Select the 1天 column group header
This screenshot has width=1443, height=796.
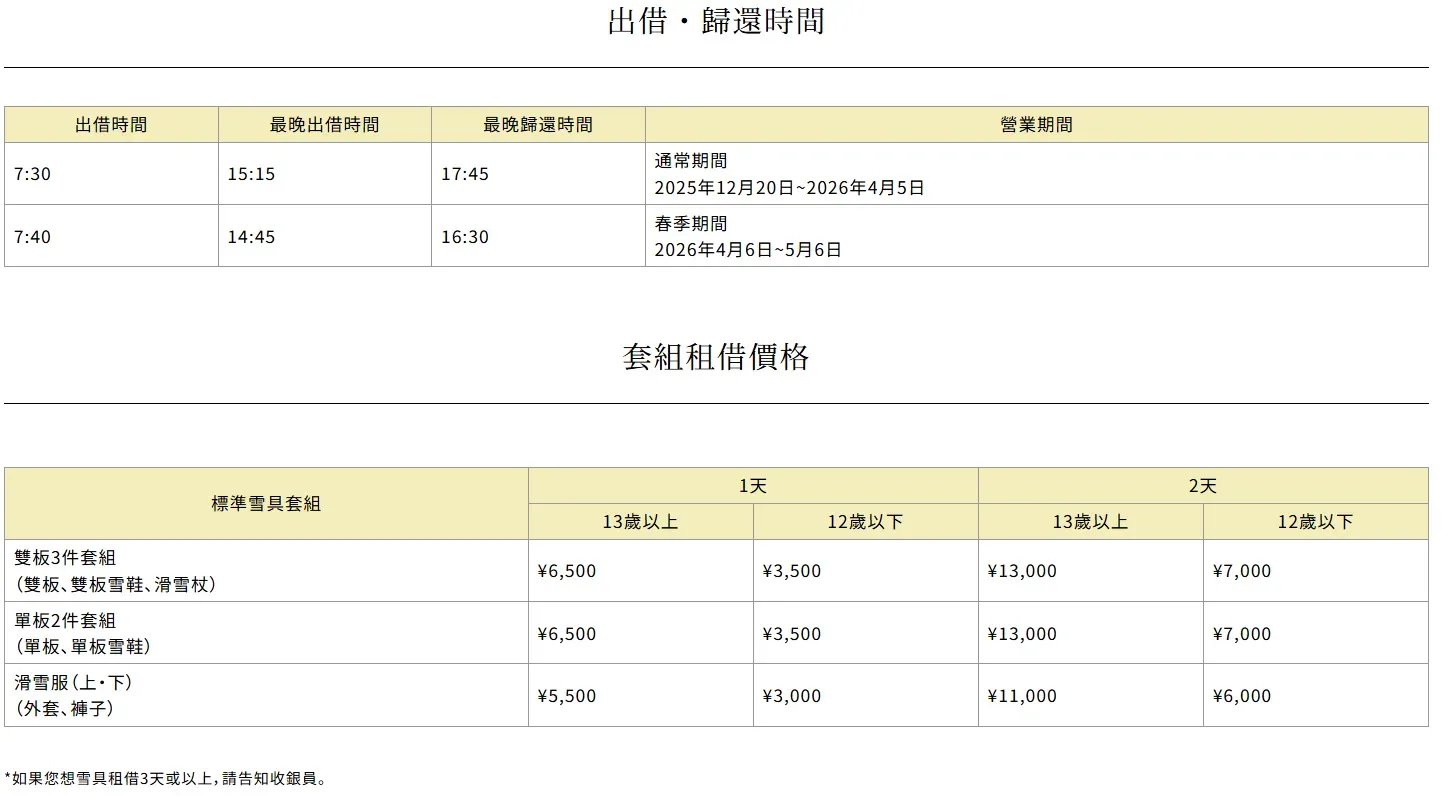point(753,486)
